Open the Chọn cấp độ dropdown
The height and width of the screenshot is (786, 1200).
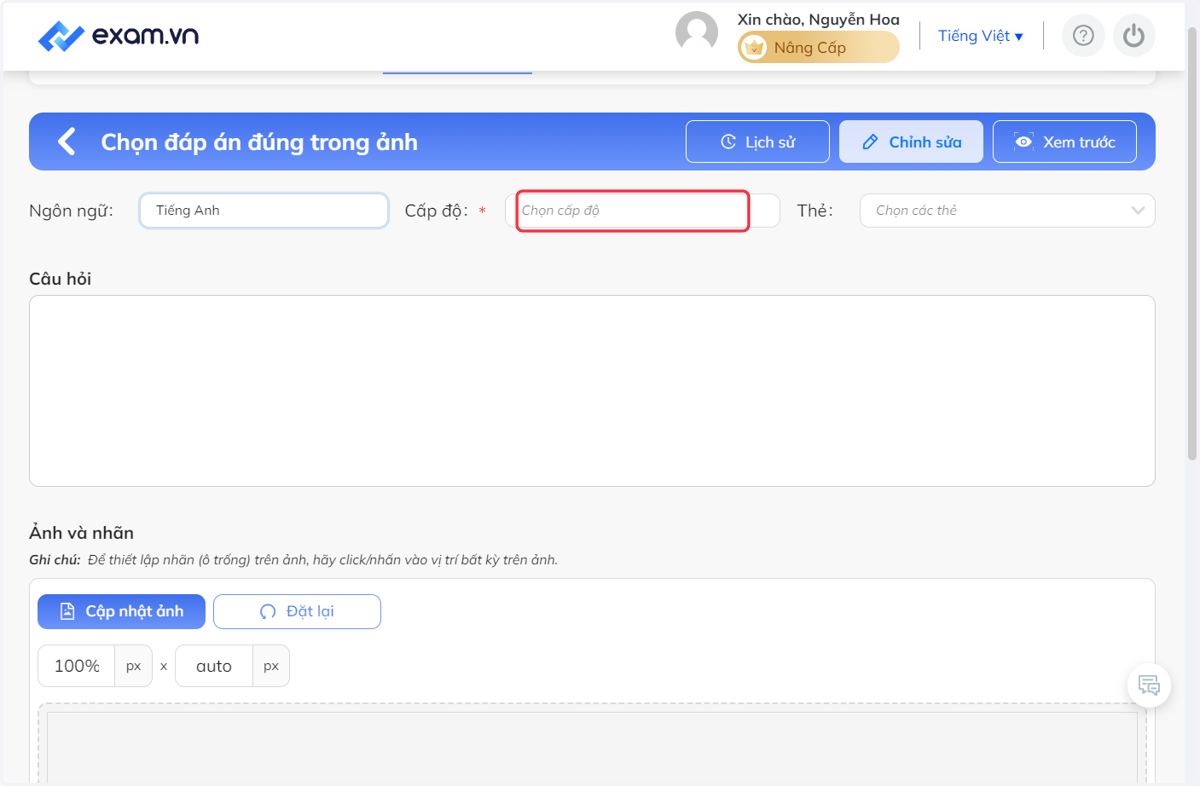(642, 210)
